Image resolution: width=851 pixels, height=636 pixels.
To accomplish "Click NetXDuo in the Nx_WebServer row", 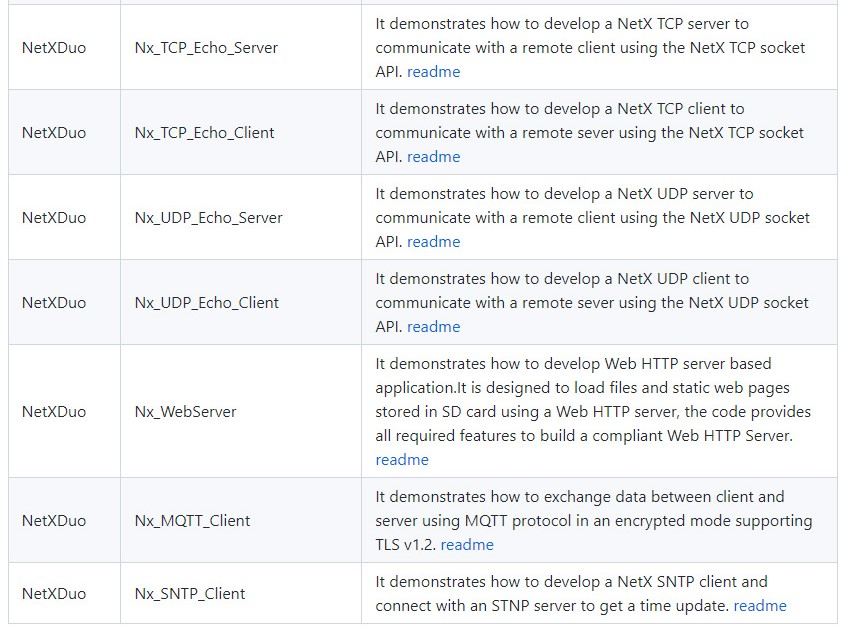I will pos(54,412).
